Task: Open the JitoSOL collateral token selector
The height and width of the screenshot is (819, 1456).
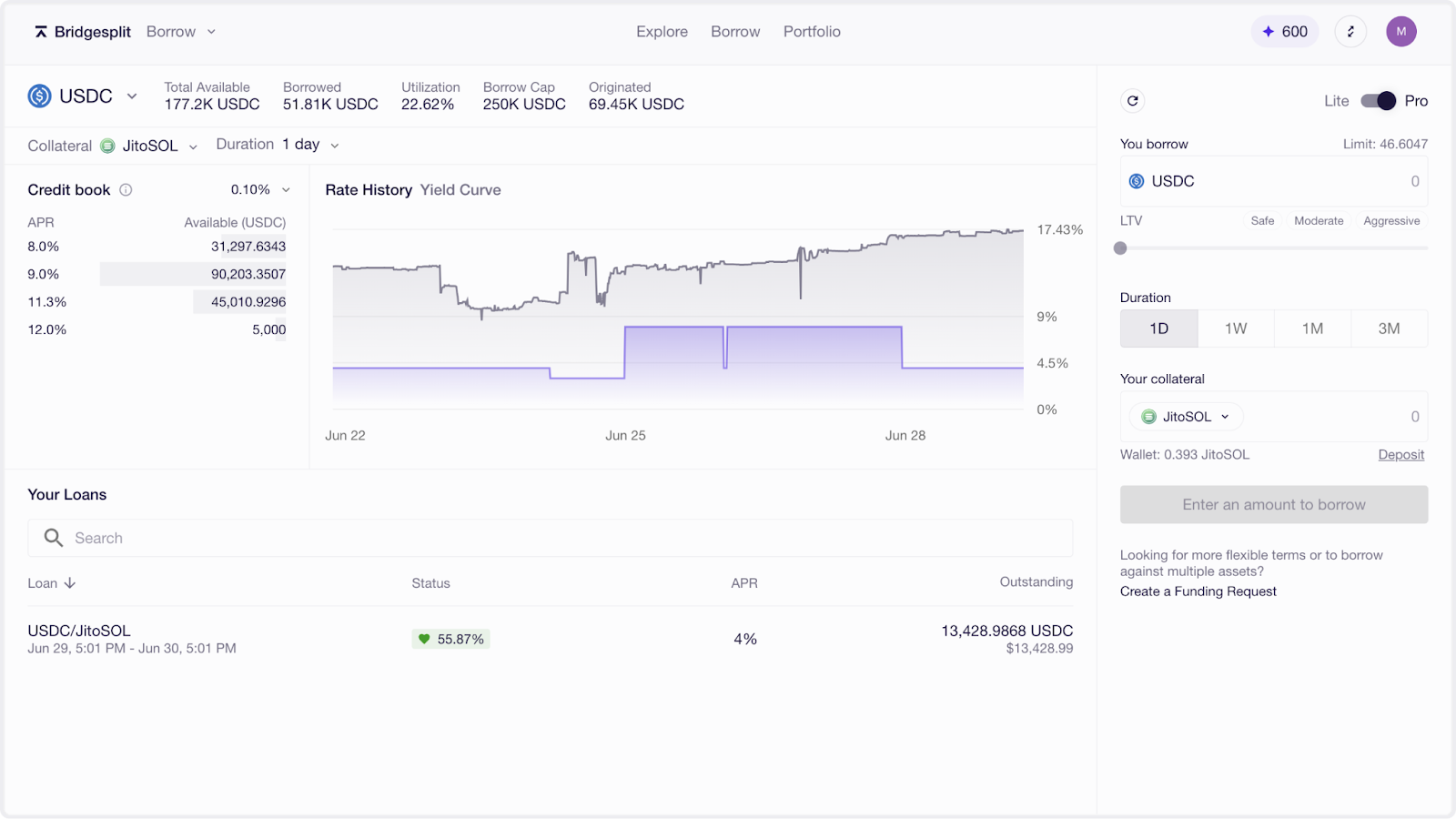Action: coord(1187,417)
